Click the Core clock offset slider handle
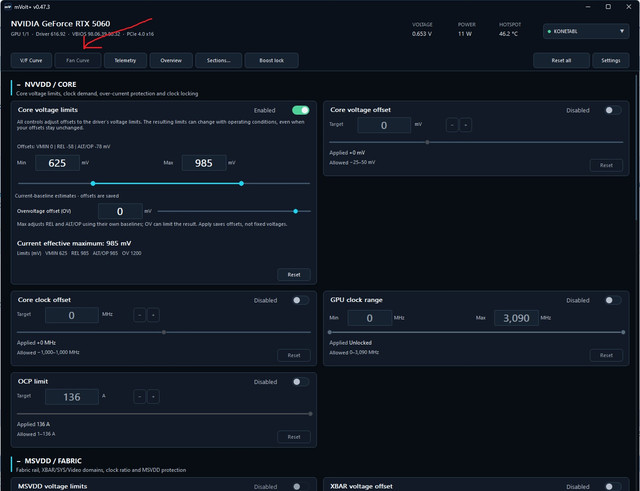This screenshot has height=491, width=640. tap(164, 332)
